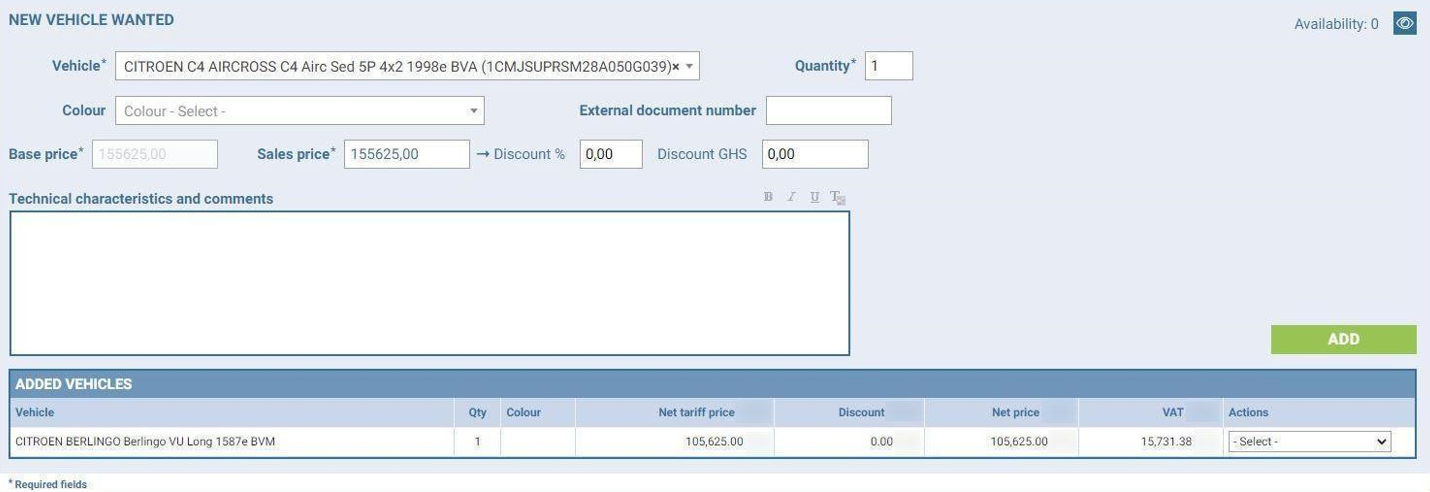1430x492 pixels.
Task: Click the 0.00 discount cell value
Action: coord(881,441)
